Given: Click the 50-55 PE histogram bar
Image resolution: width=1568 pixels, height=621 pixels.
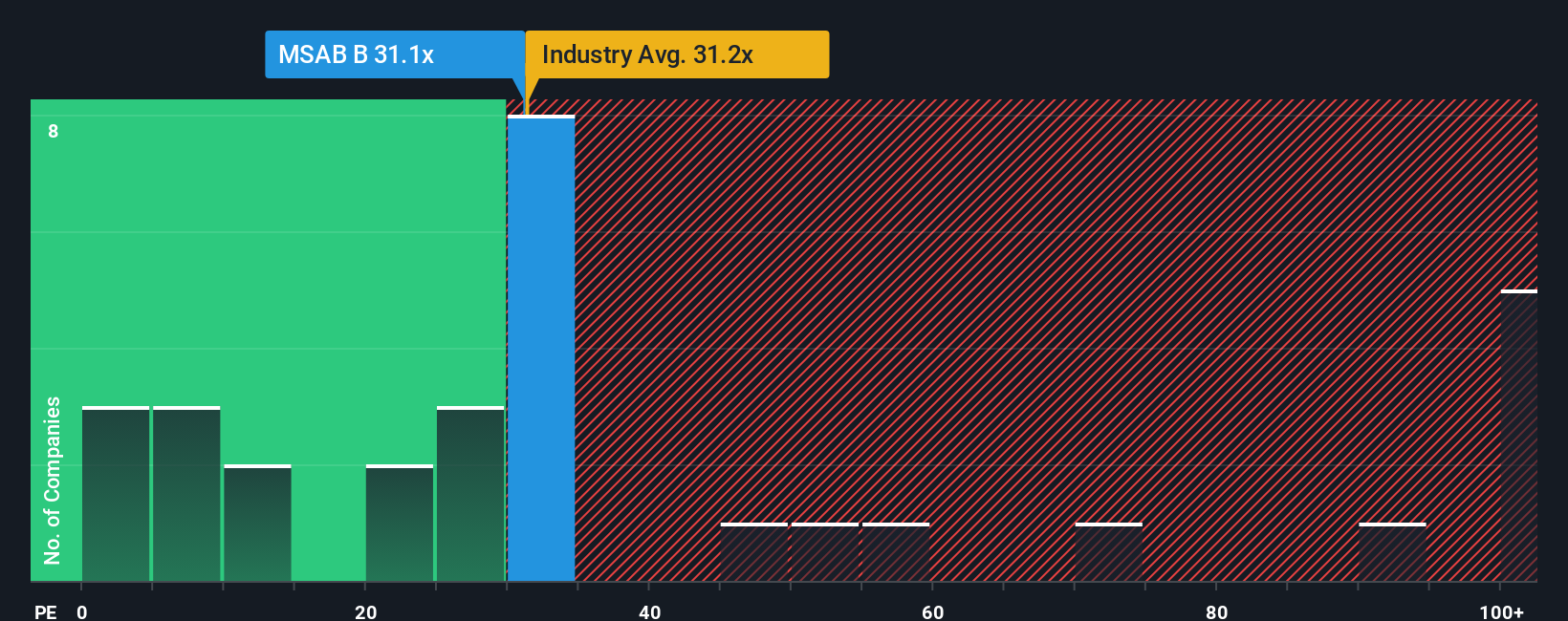Looking at the screenshot, I should [x=825, y=552].
